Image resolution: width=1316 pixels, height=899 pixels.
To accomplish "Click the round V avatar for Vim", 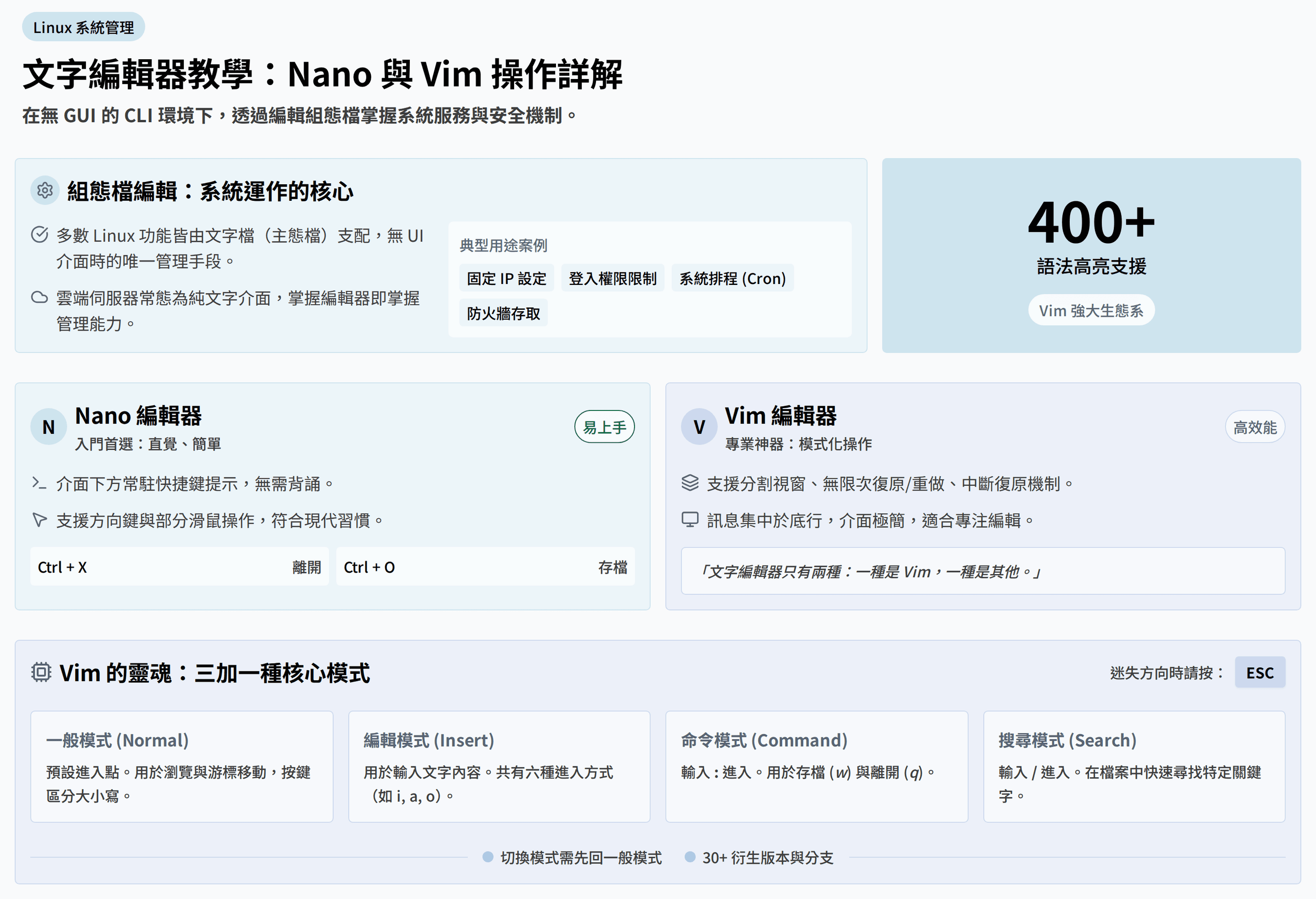I will (699, 426).
